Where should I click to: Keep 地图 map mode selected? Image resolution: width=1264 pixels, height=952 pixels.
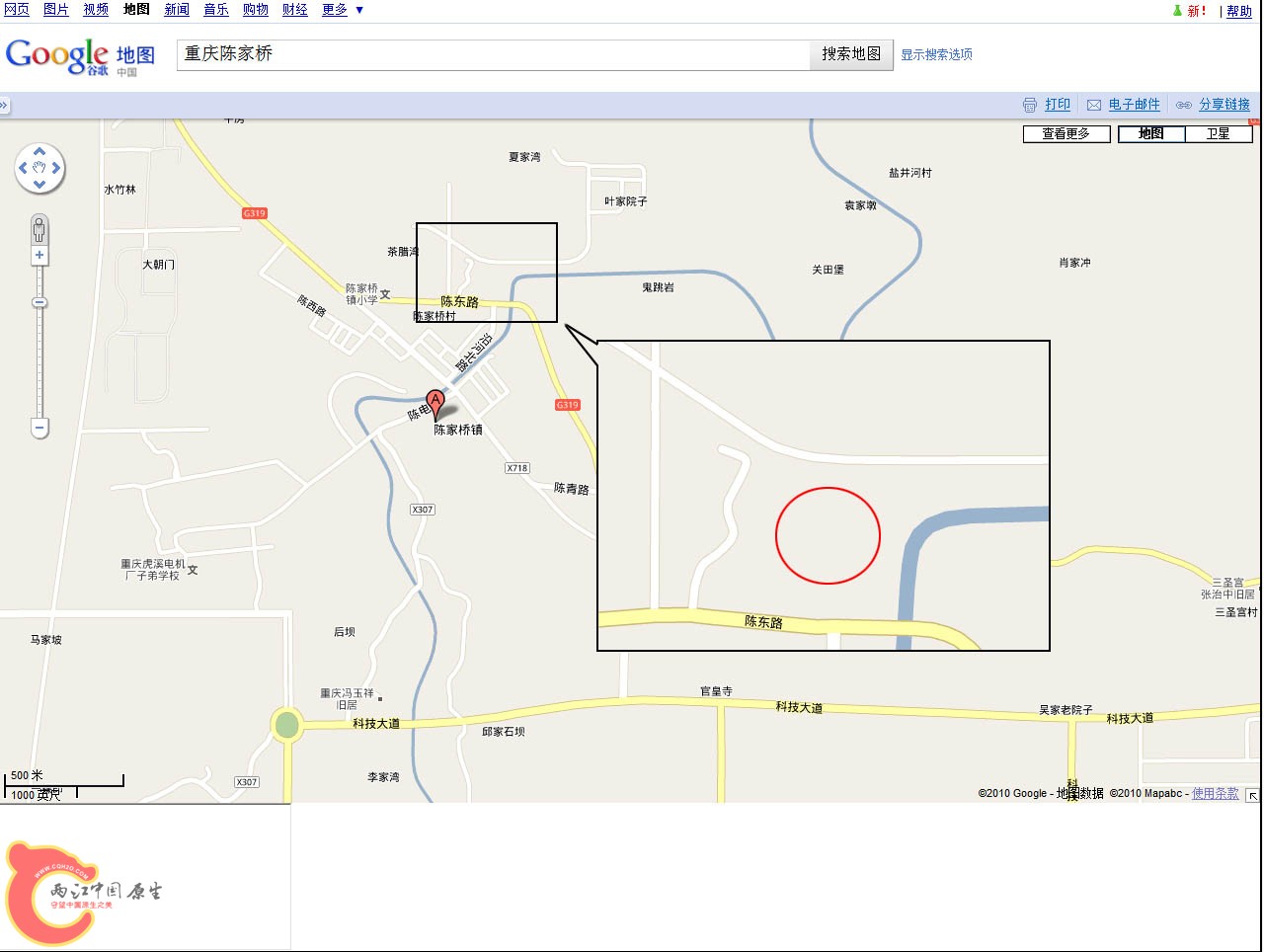1150,133
